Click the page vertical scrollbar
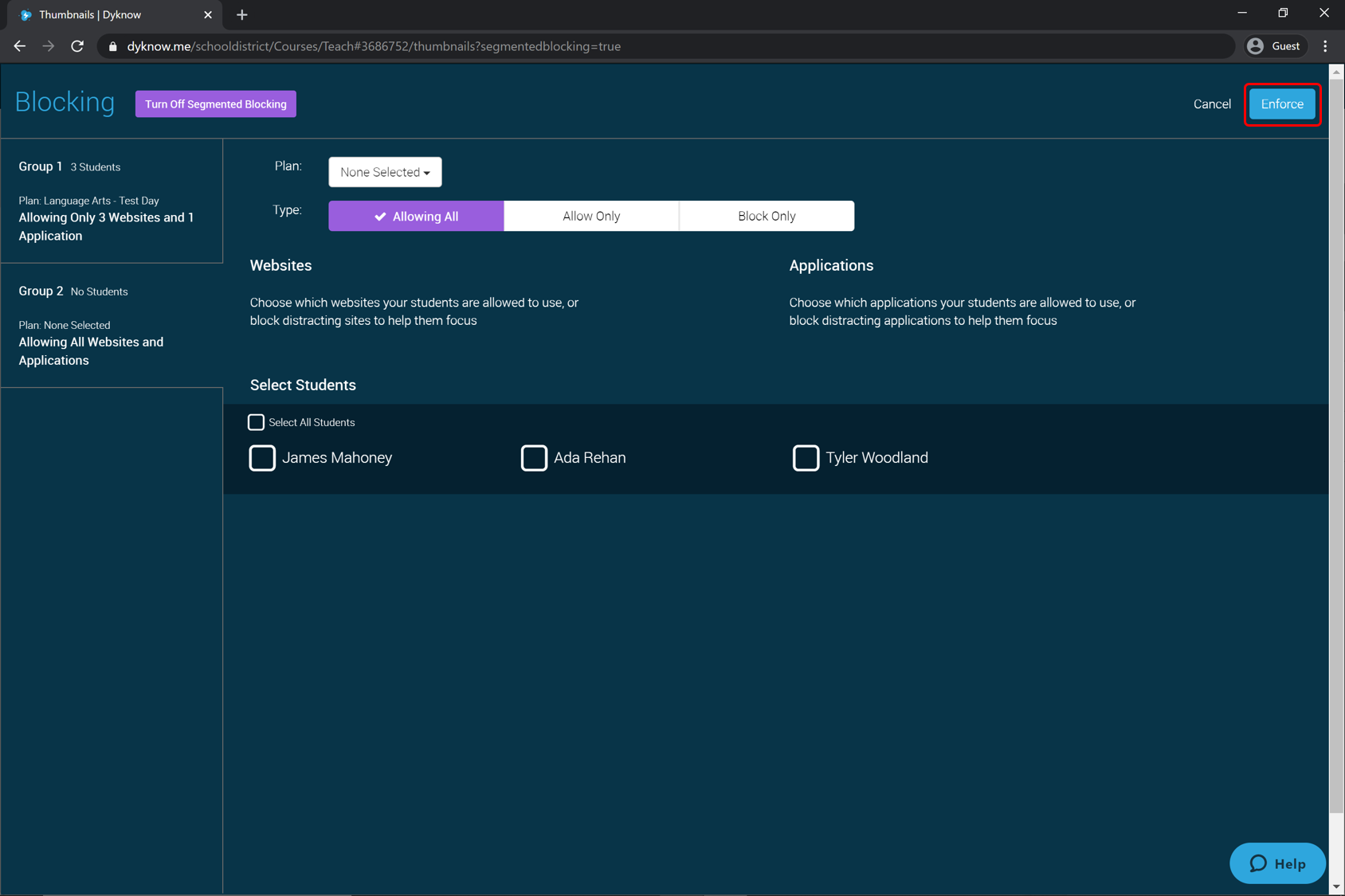 (1336, 446)
